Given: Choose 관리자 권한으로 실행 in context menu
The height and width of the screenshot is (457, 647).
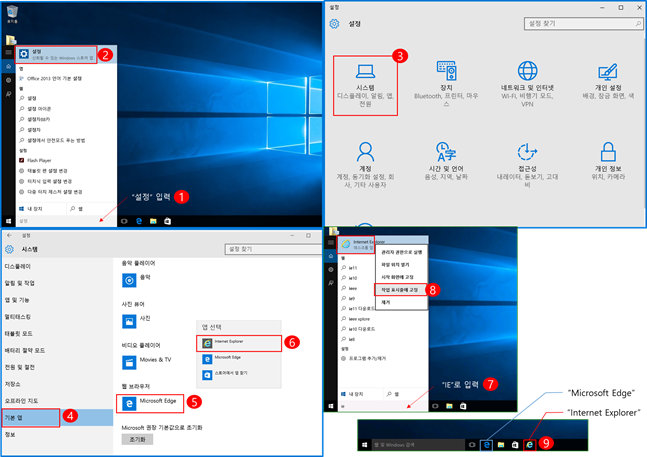Looking at the screenshot, I should [401, 252].
